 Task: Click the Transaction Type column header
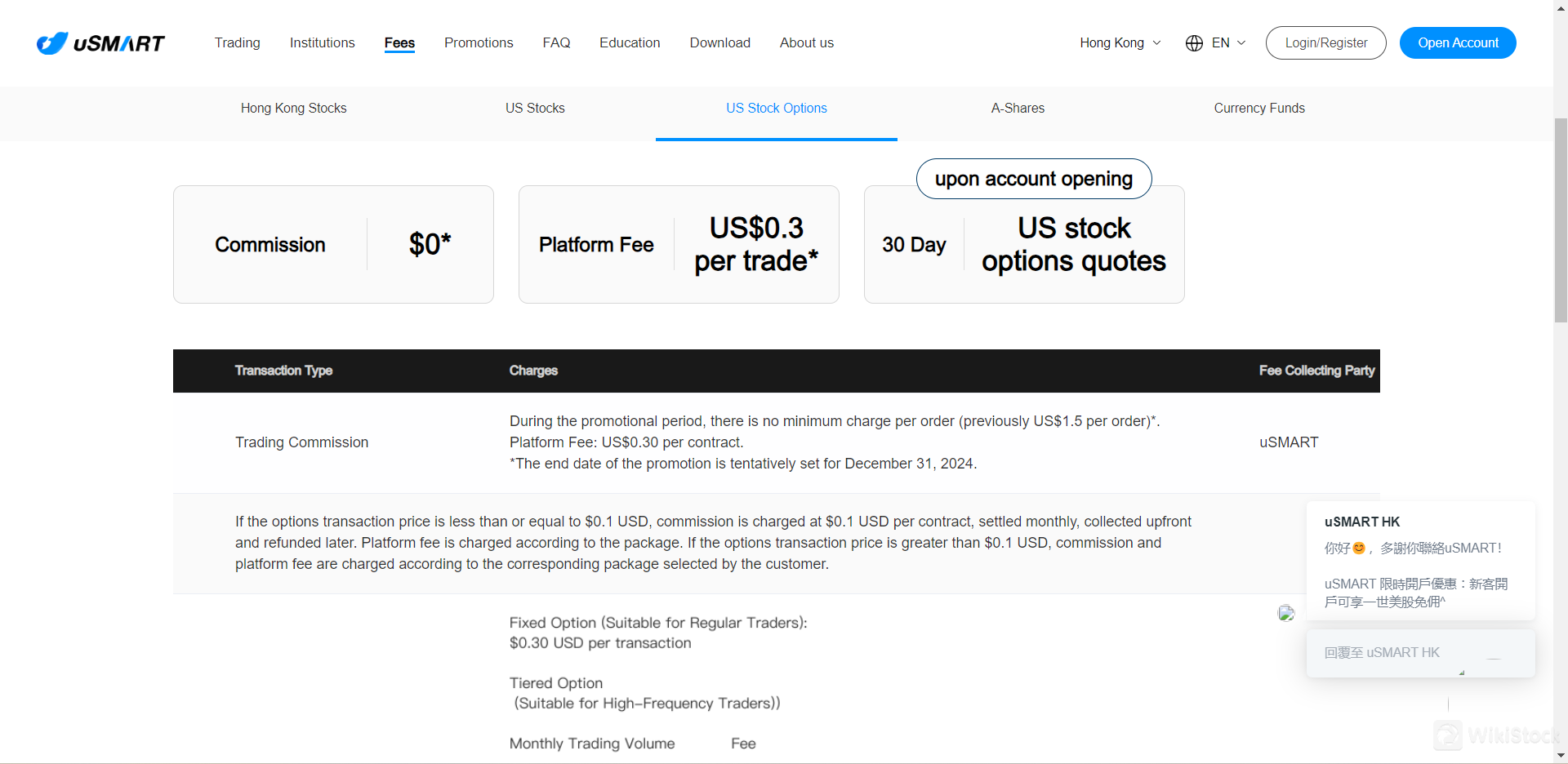pos(283,371)
